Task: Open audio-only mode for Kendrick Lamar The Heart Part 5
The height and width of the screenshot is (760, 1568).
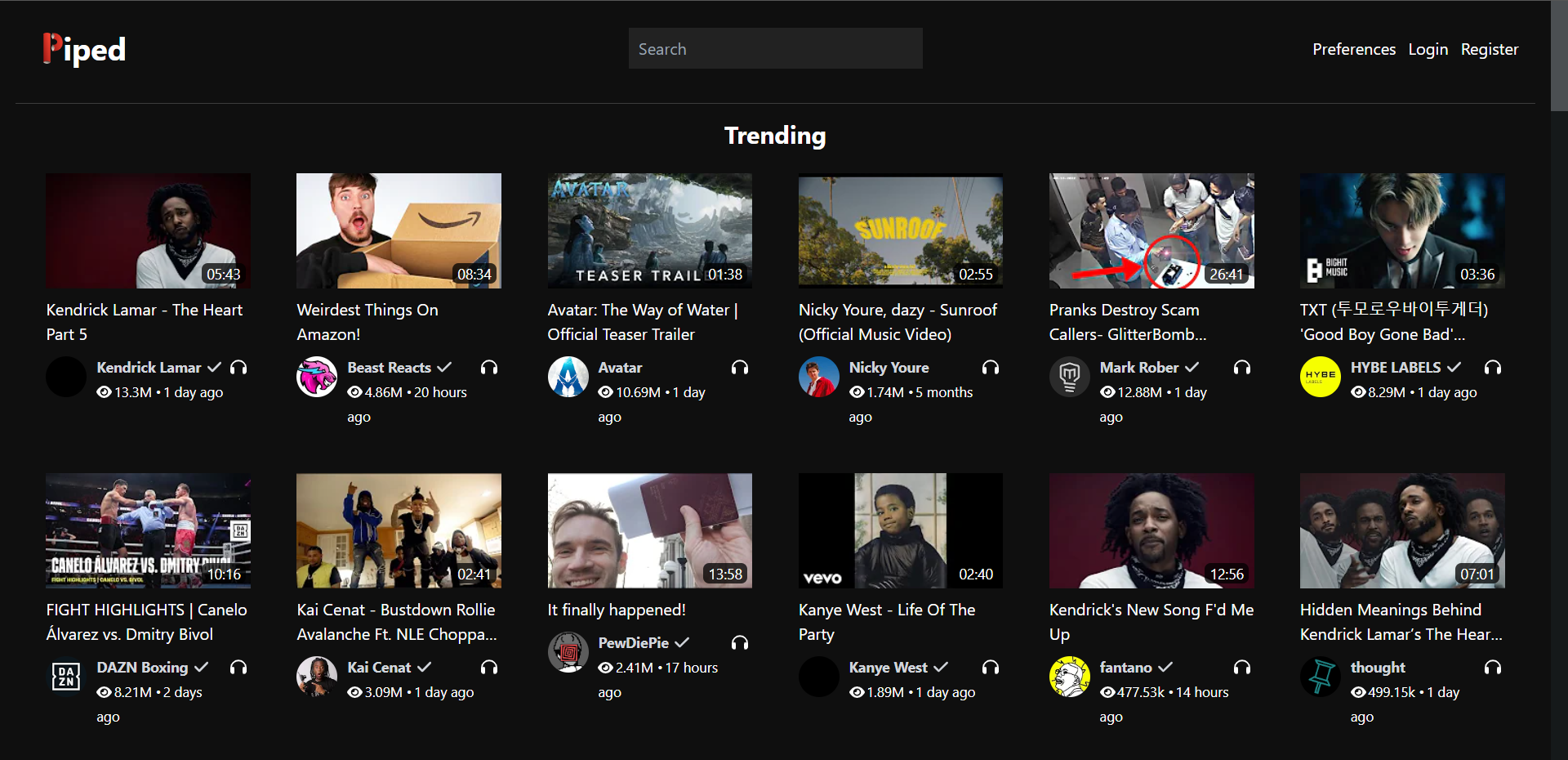Action: coord(238,368)
